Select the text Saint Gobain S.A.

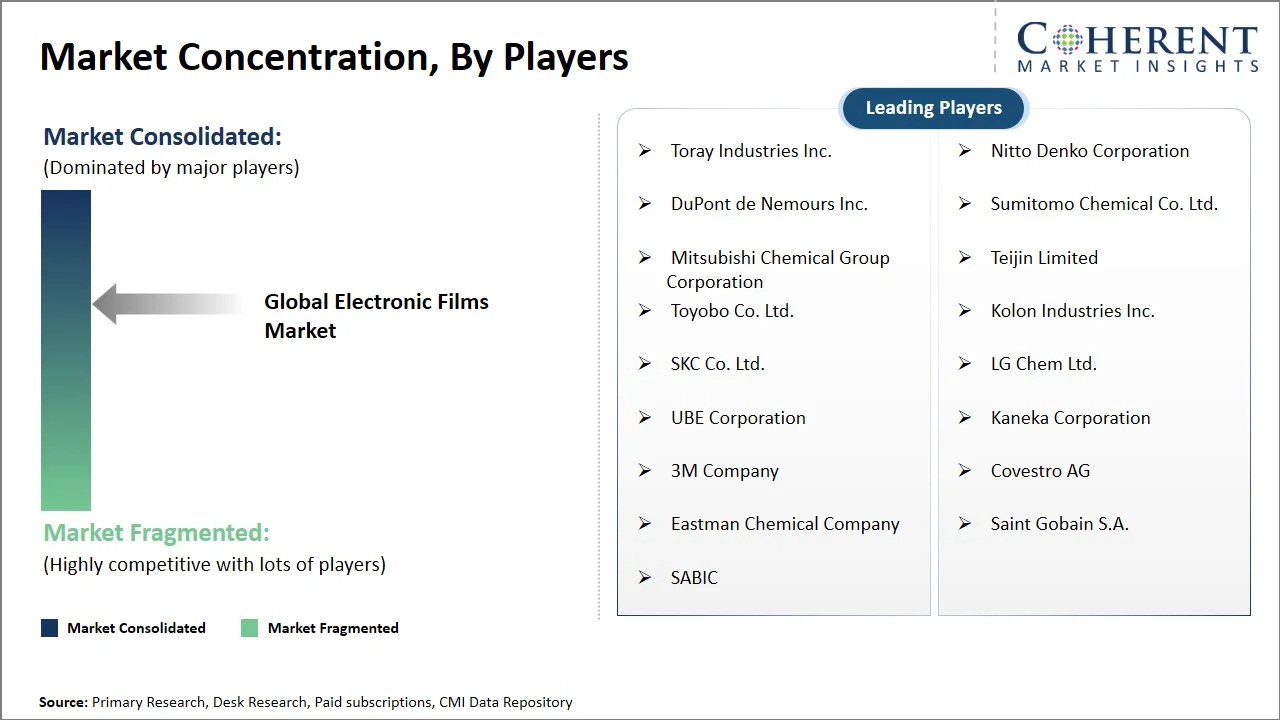click(x=1059, y=524)
